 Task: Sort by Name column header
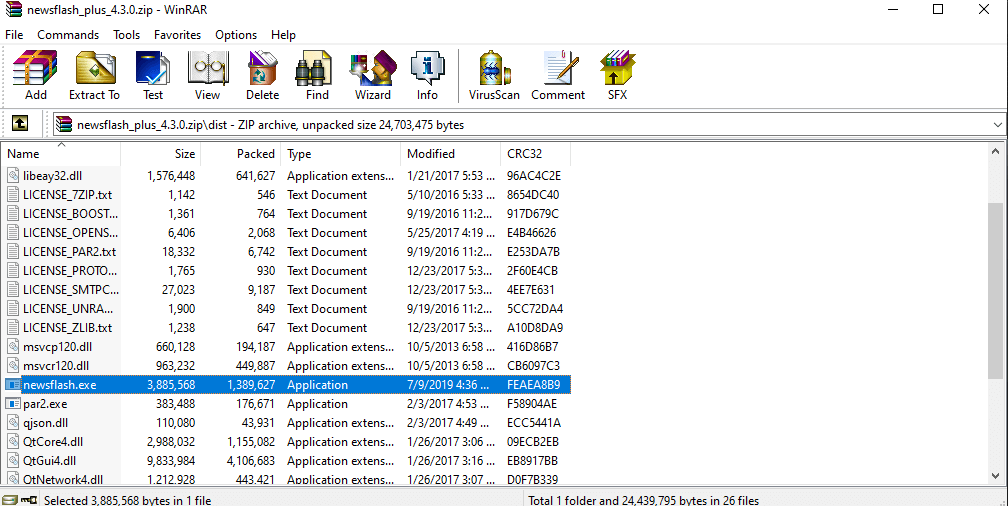(61, 154)
